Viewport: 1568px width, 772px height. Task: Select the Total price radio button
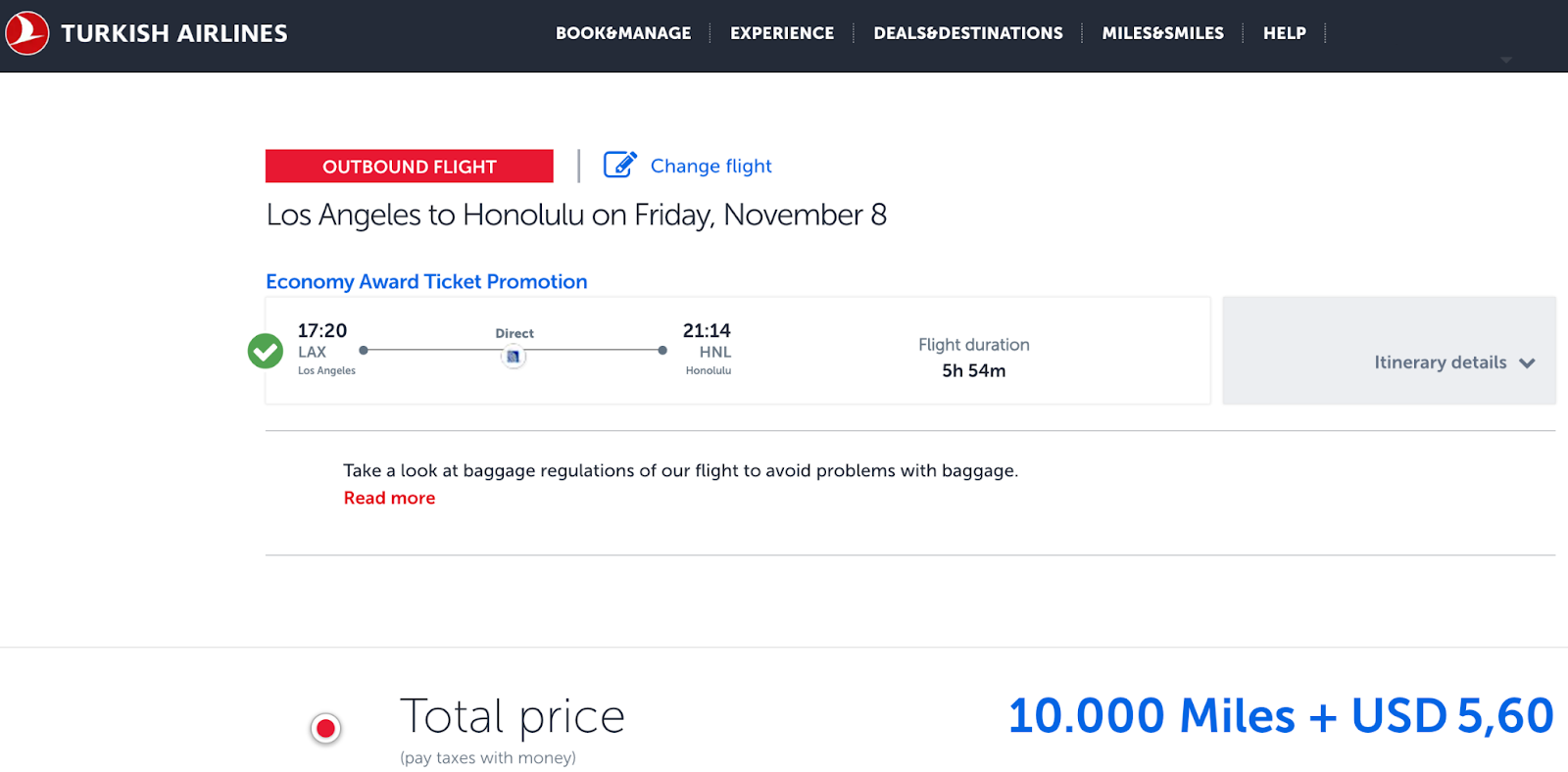pos(325,728)
